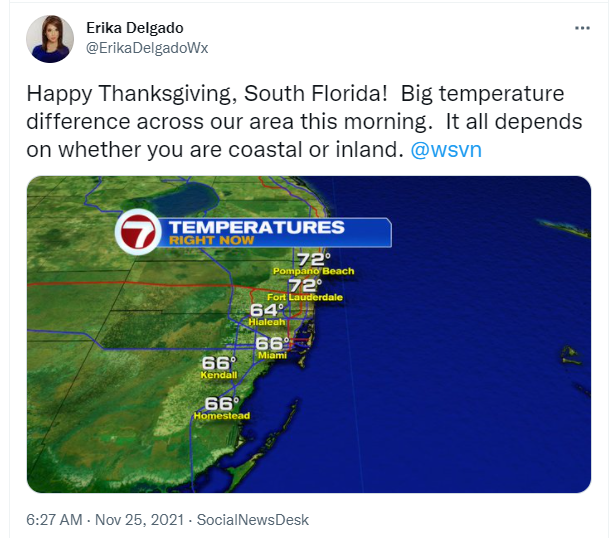
Task: Click the 66° Miami temperature label
Action: (273, 348)
